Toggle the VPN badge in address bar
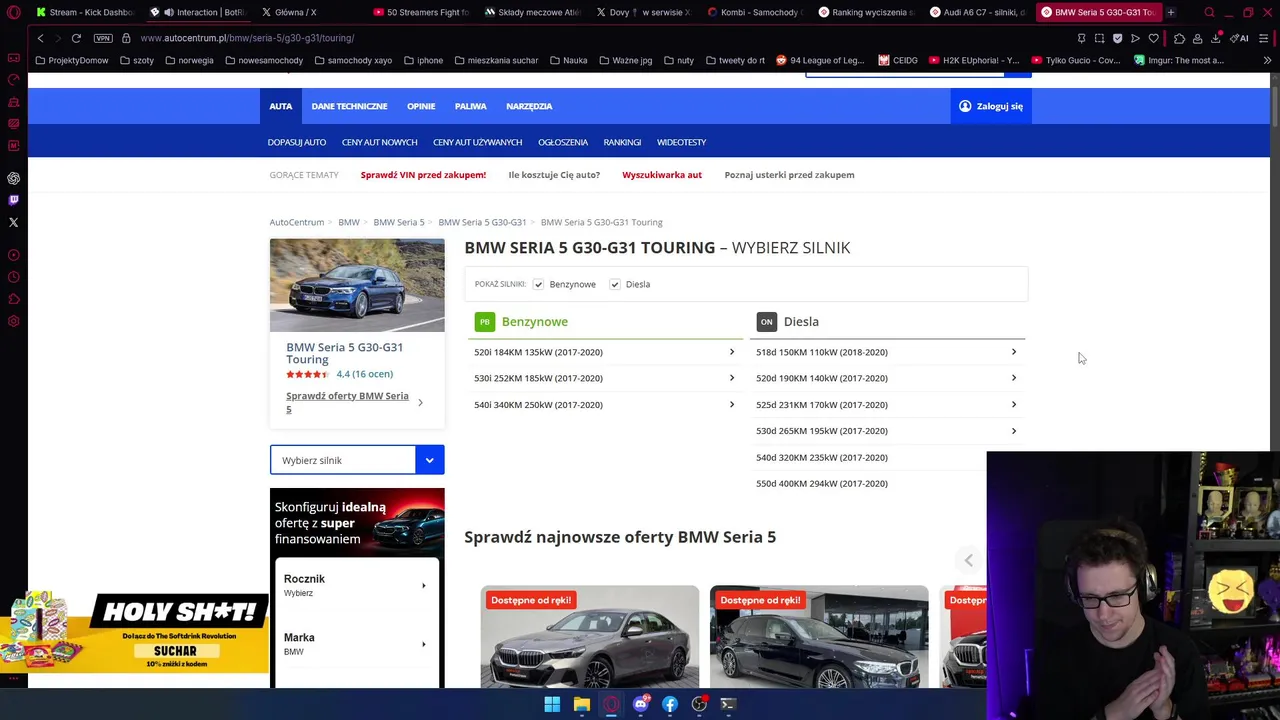This screenshot has width=1280, height=720. 103,38
